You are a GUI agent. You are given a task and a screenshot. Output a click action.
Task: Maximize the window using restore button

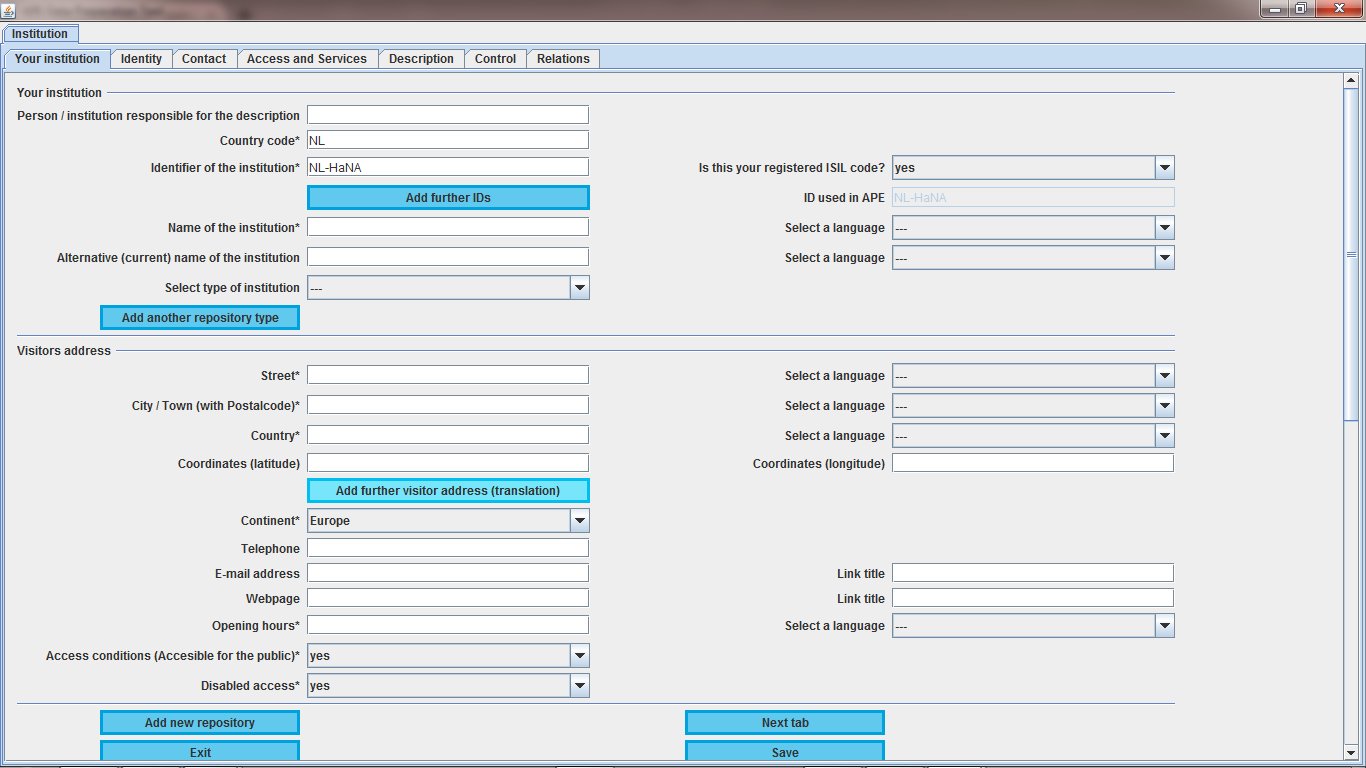[1301, 8]
